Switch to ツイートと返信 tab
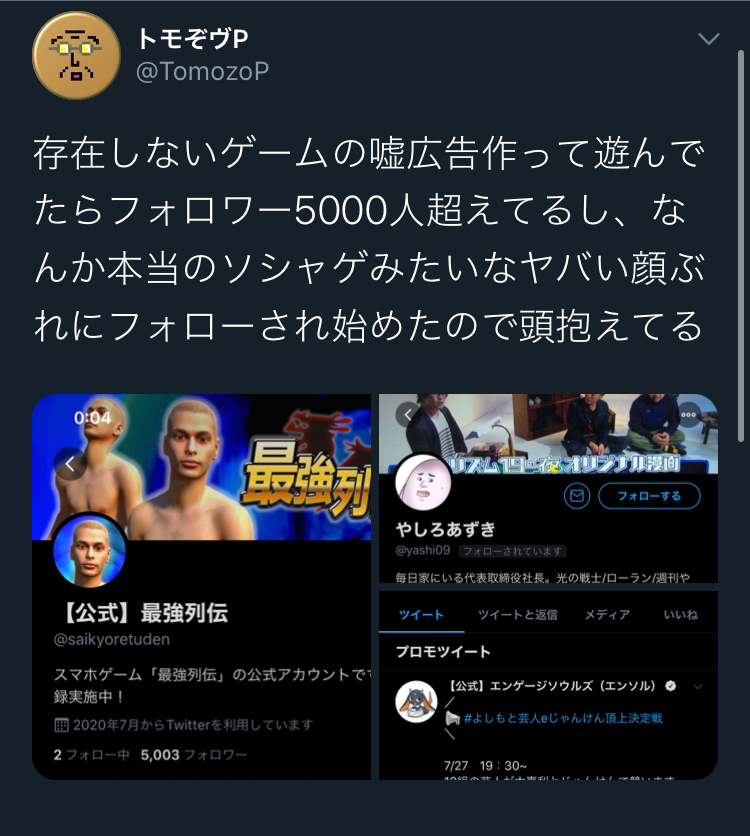Image resolution: width=750 pixels, height=836 pixels. [x=517, y=615]
